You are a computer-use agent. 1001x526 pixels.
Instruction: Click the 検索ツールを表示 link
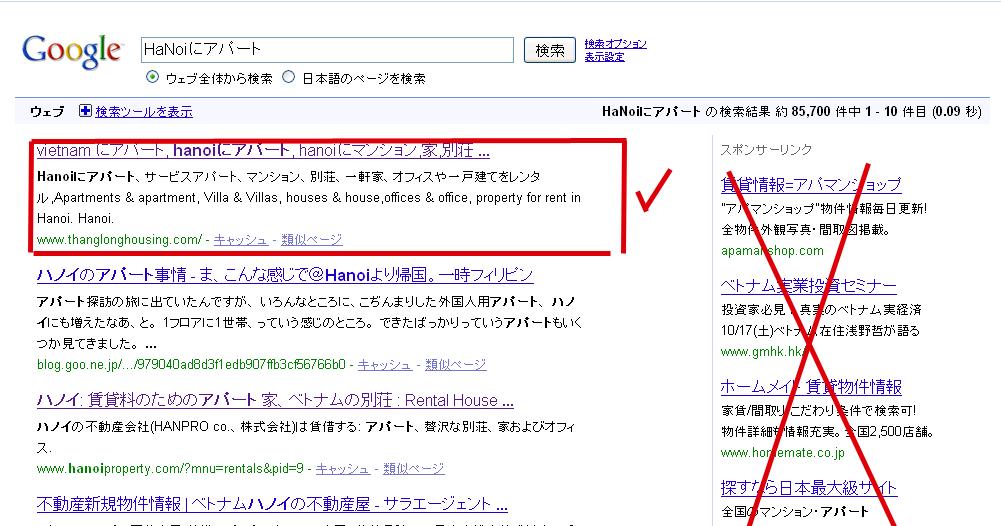tap(144, 112)
